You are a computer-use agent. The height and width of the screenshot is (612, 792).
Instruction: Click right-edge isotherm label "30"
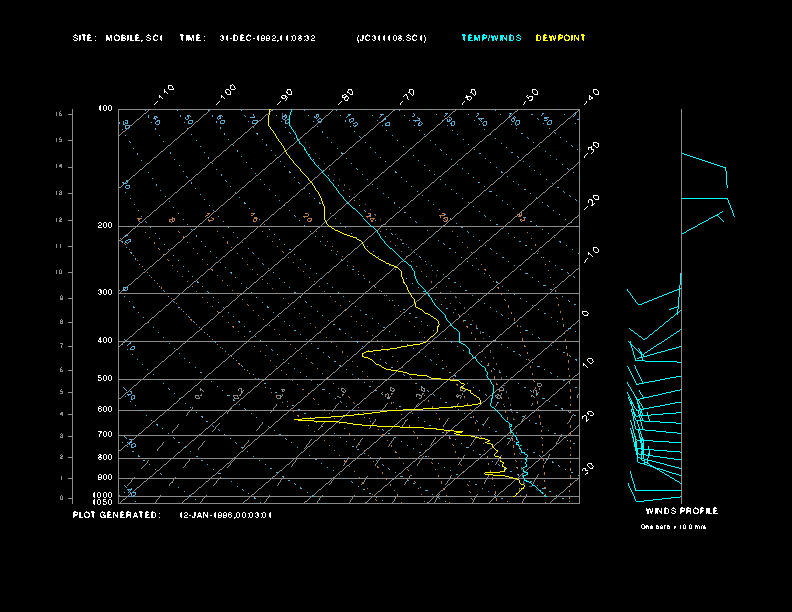(x=589, y=468)
